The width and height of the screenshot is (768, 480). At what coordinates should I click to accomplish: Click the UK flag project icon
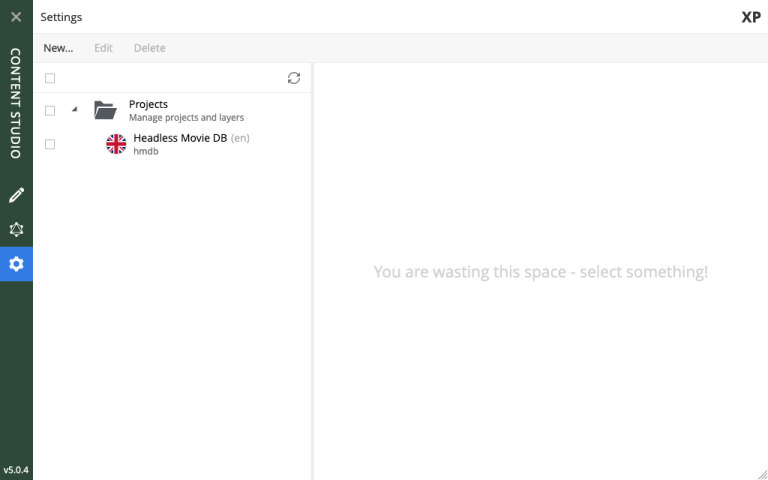pos(116,144)
